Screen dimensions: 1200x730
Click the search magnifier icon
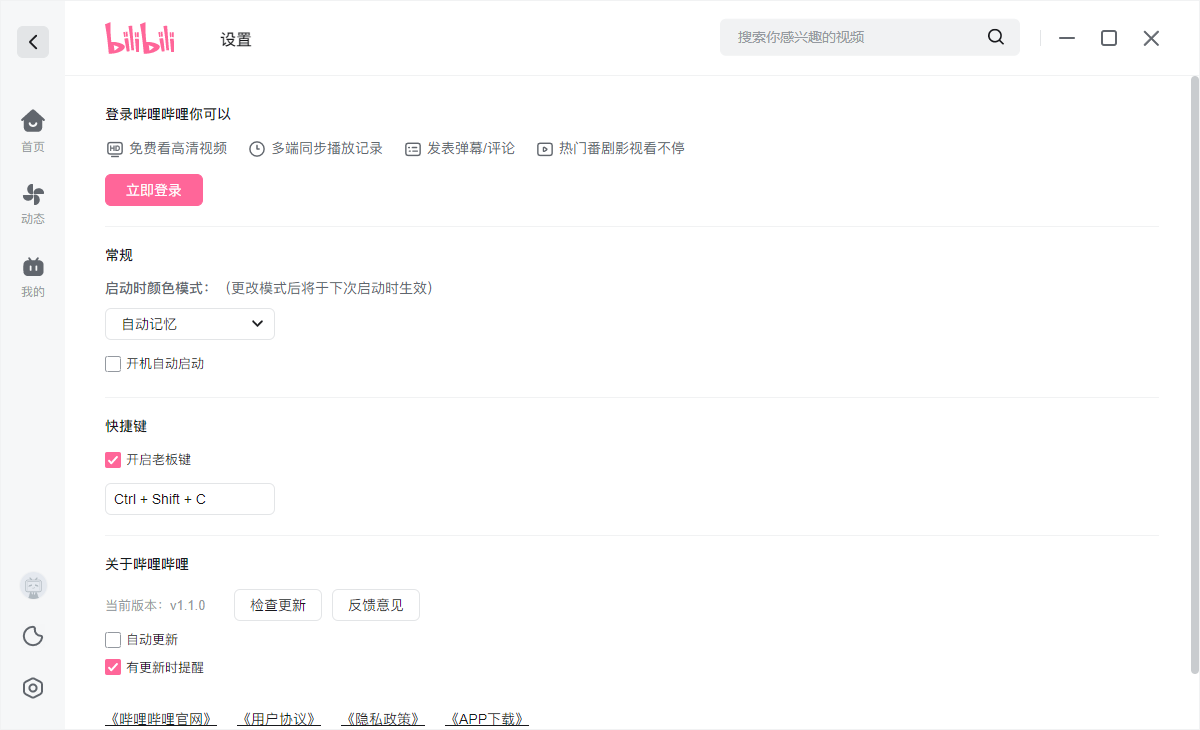[995, 36]
